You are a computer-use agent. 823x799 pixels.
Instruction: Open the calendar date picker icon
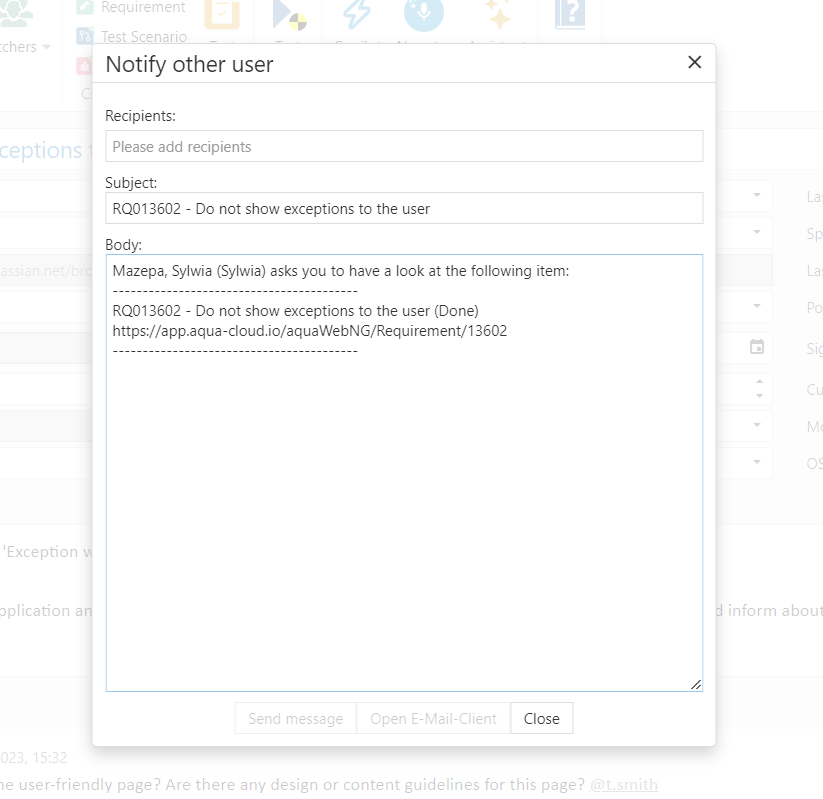pos(757,347)
